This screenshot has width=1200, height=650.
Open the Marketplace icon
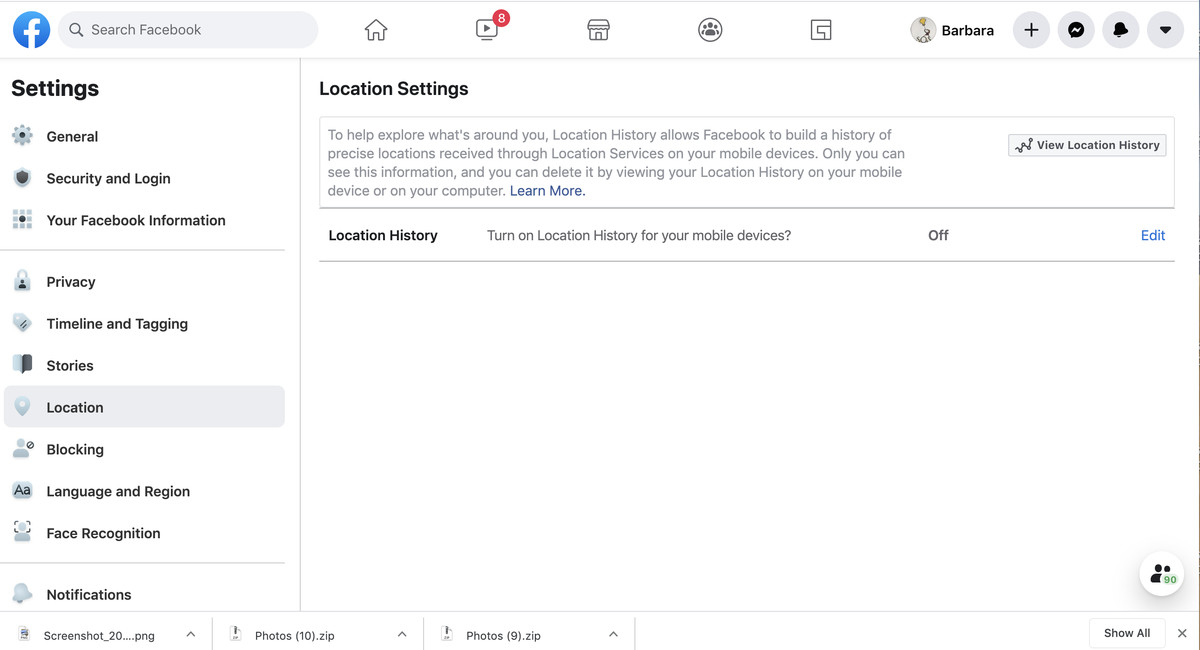click(x=598, y=30)
